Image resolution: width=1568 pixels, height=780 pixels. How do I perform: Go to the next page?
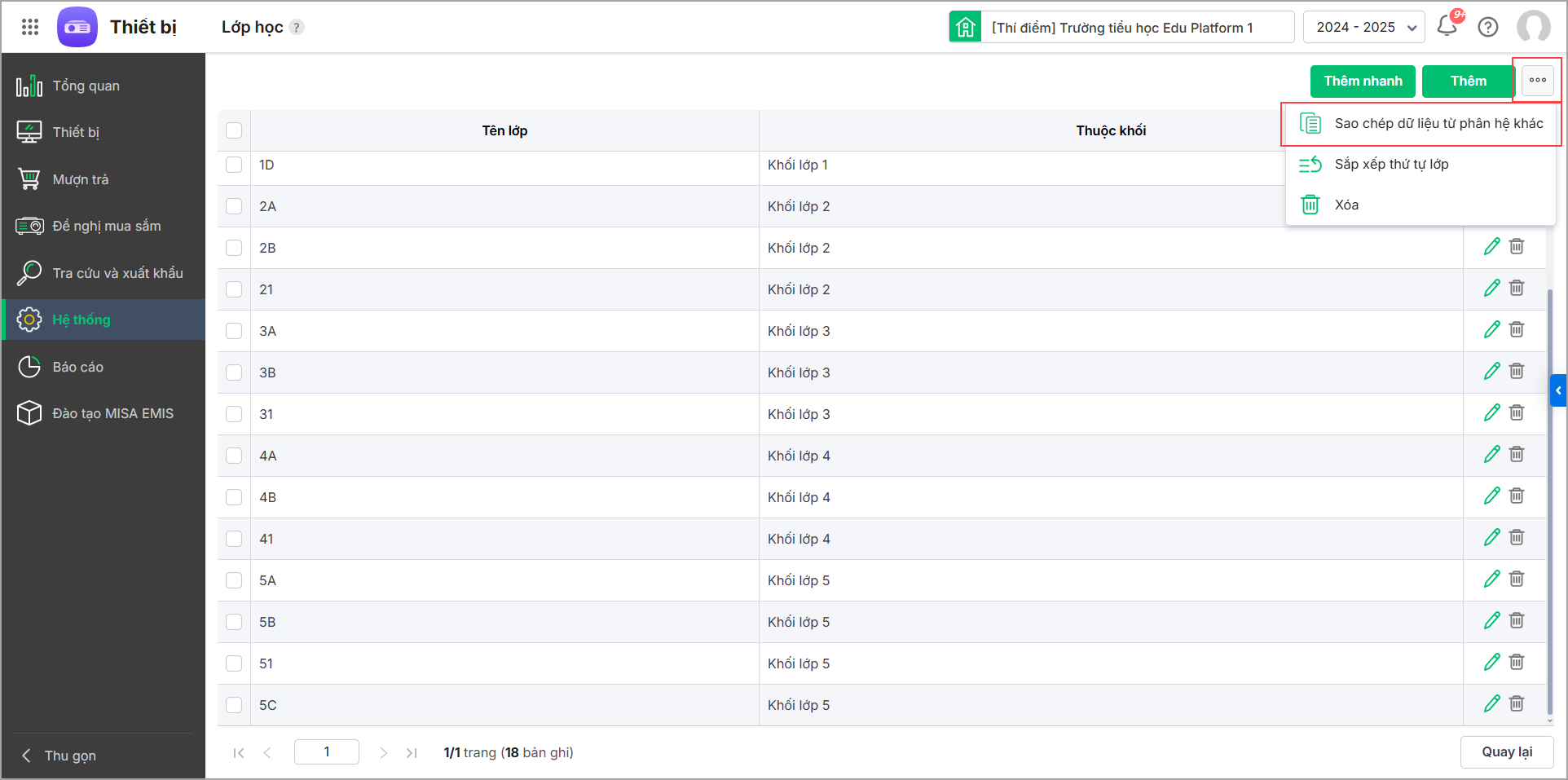[383, 753]
